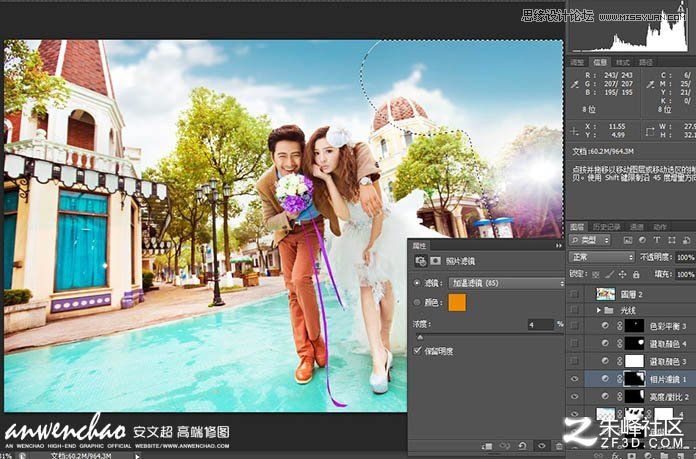Click lock position icon in Layers panel
The height and width of the screenshot is (459, 696).
(x=622, y=275)
